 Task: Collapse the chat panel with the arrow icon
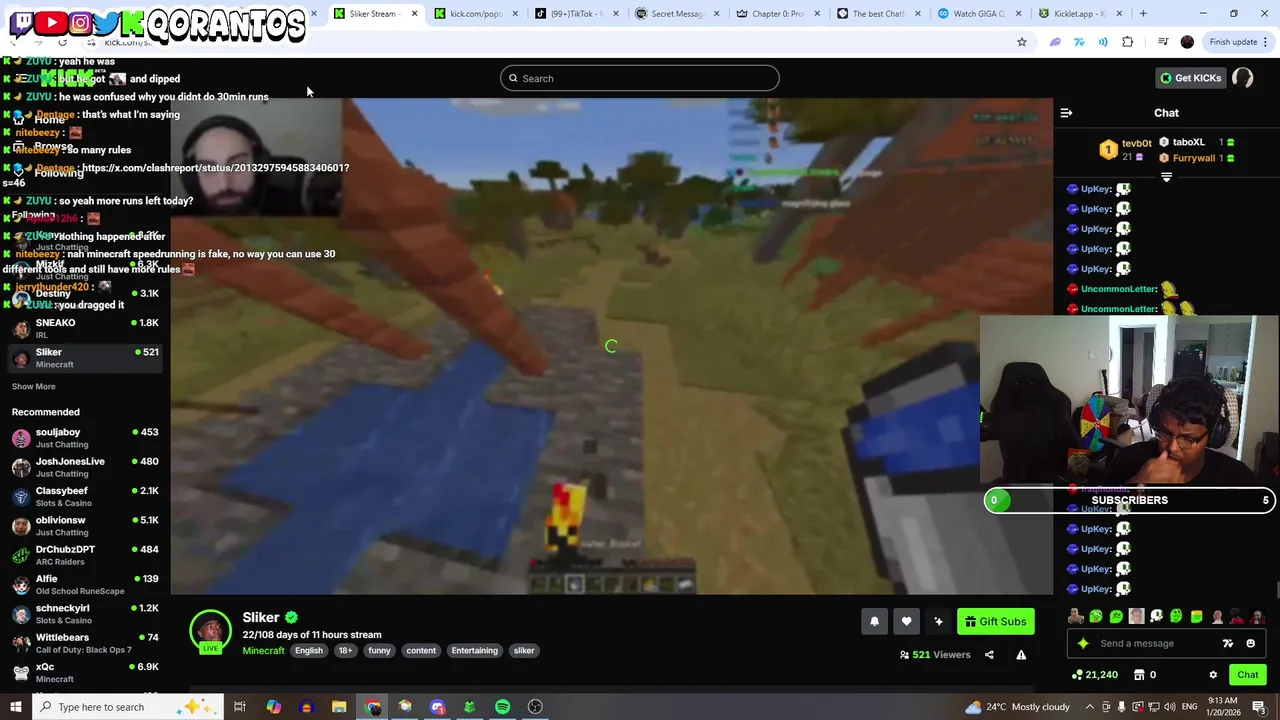[1066, 113]
